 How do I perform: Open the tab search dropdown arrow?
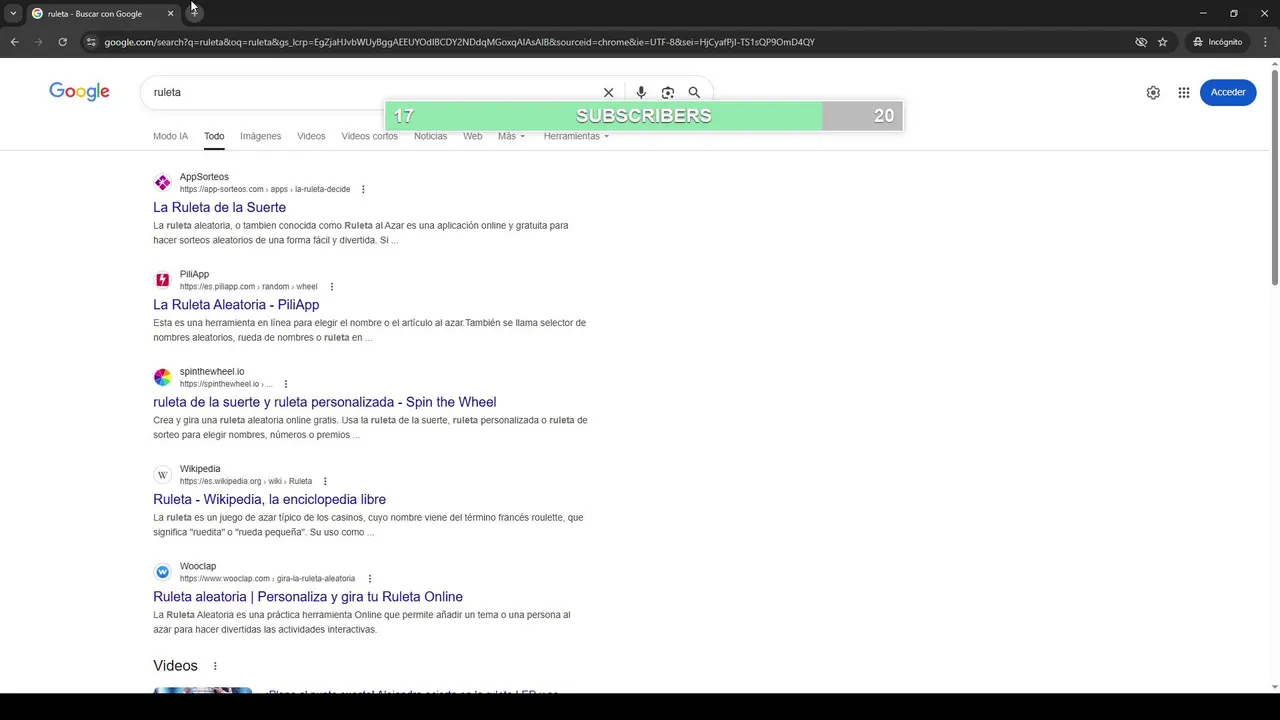pyautogui.click(x=13, y=13)
